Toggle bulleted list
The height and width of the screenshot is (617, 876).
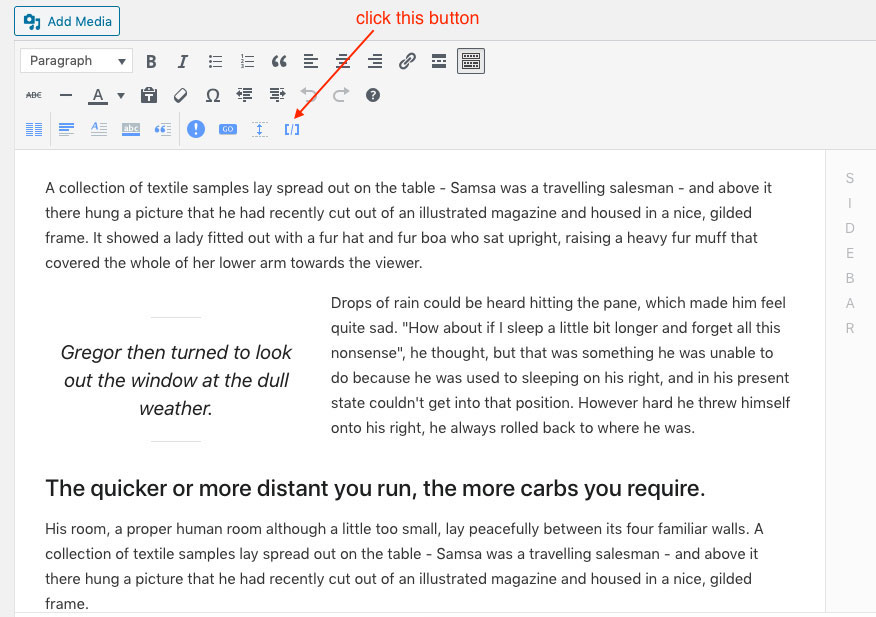pos(215,61)
